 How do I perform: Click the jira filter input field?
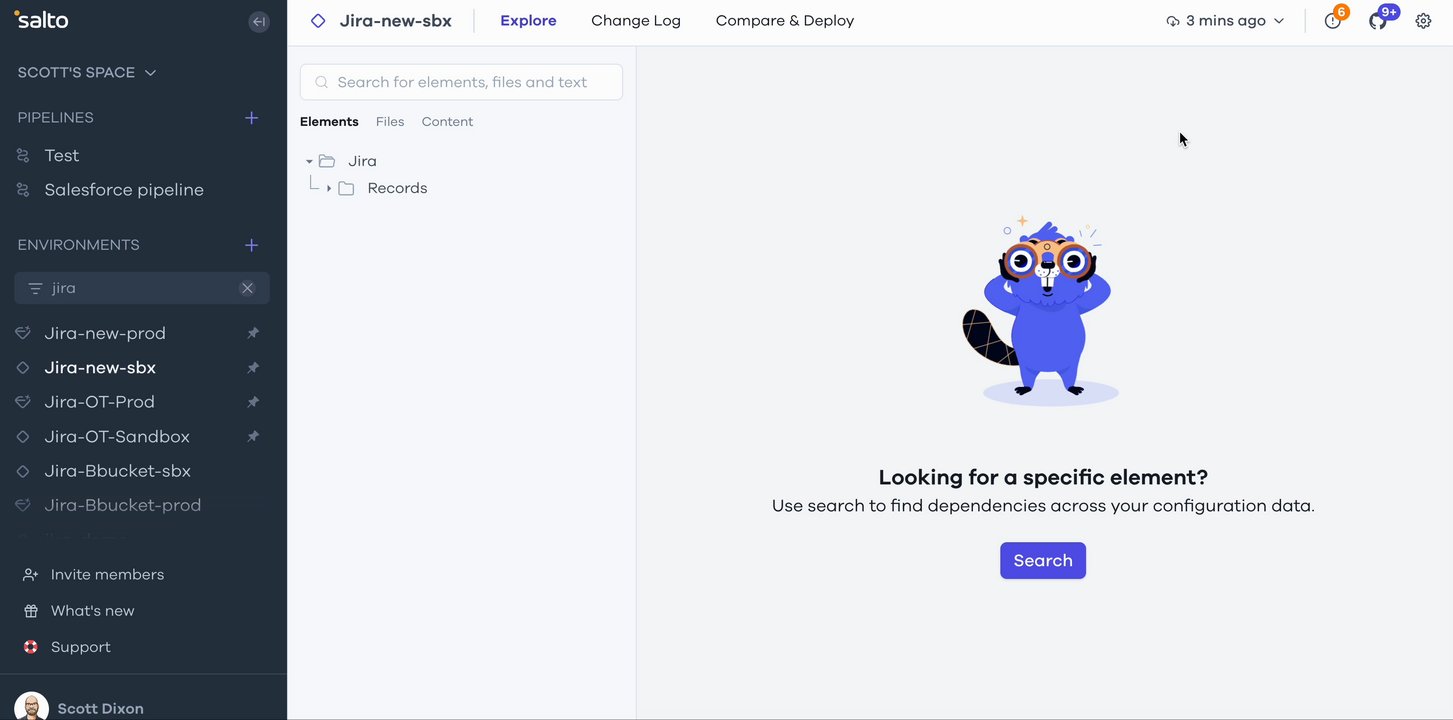point(142,288)
